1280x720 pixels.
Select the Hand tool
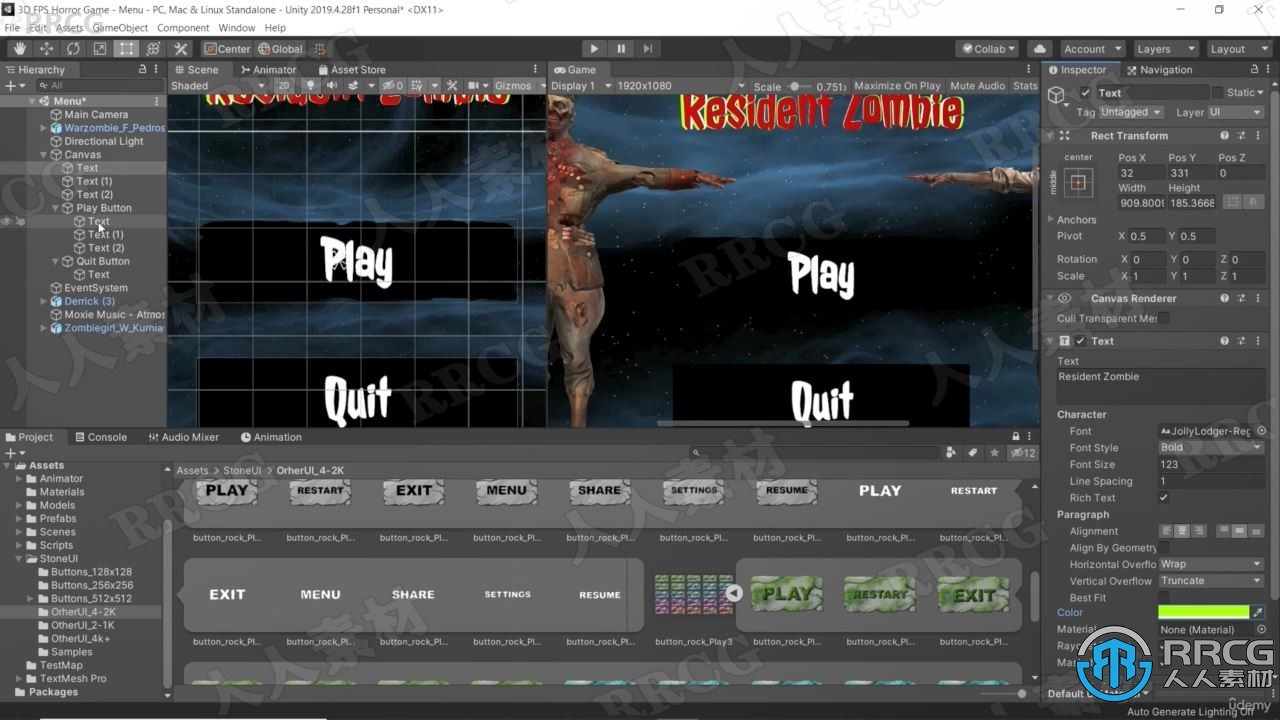[x=20, y=48]
